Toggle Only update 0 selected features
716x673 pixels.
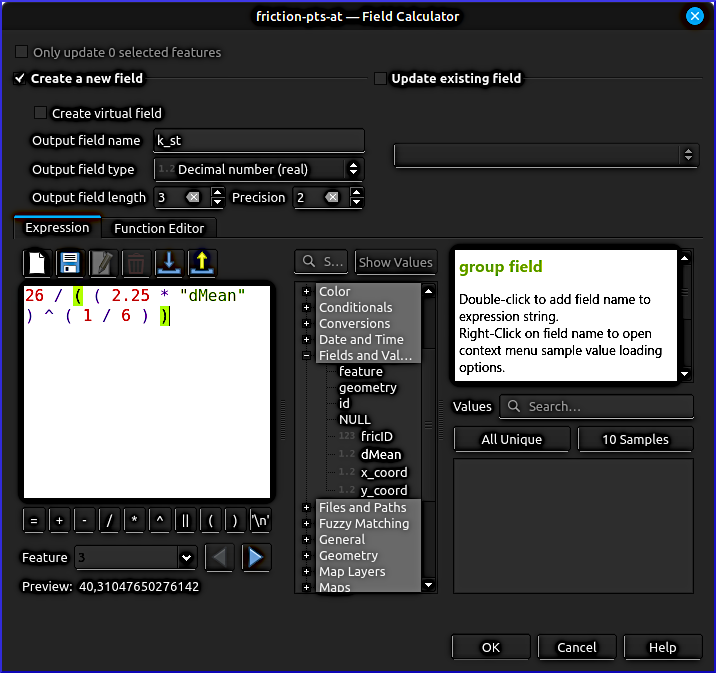(x=21, y=52)
